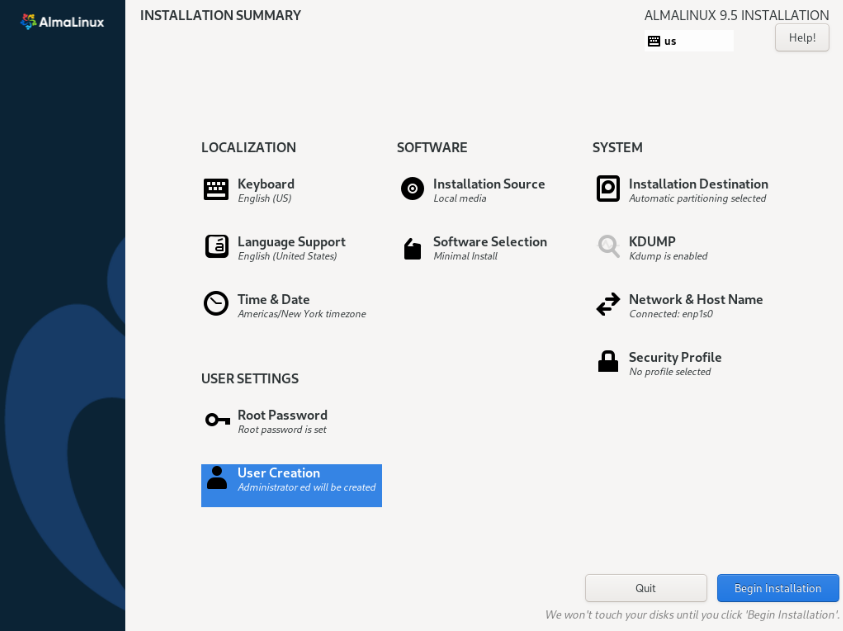Click the USER SETTINGS section heading
The width and height of the screenshot is (843, 631).
pos(250,378)
